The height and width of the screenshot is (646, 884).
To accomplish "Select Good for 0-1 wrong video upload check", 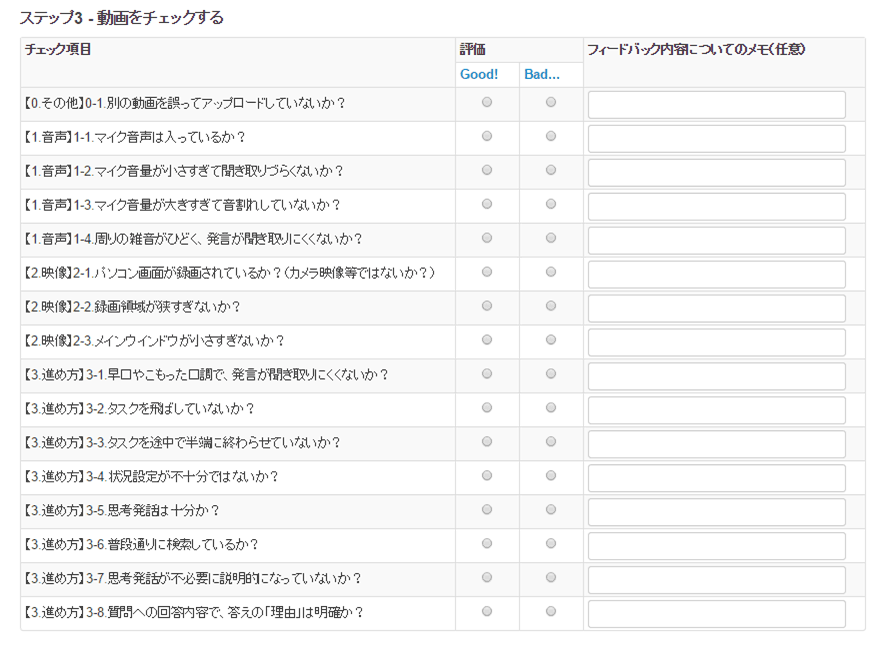I will [487, 103].
